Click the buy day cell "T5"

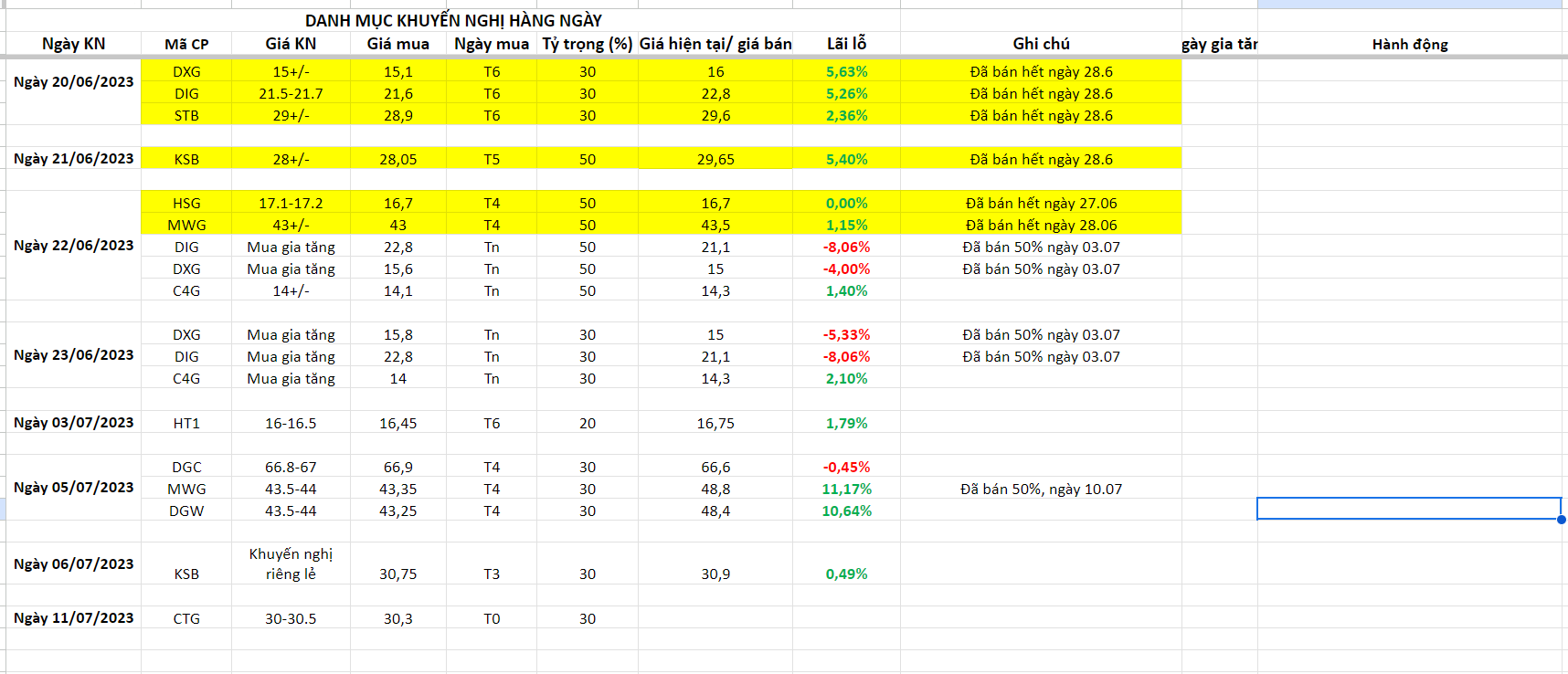point(492,159)
